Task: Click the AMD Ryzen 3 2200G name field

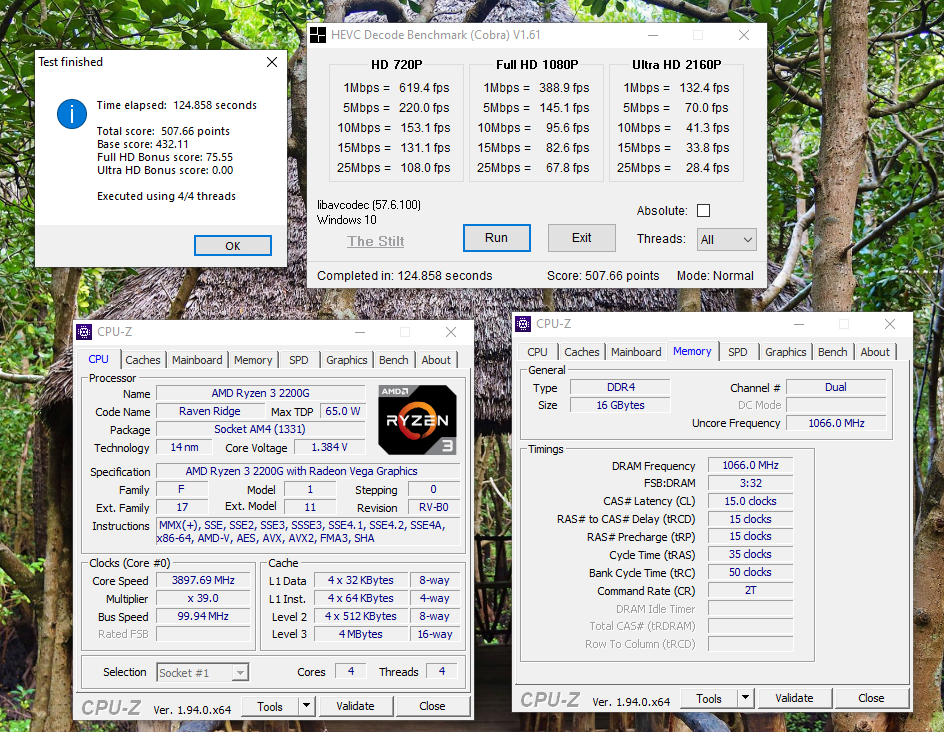Action: 261,393
